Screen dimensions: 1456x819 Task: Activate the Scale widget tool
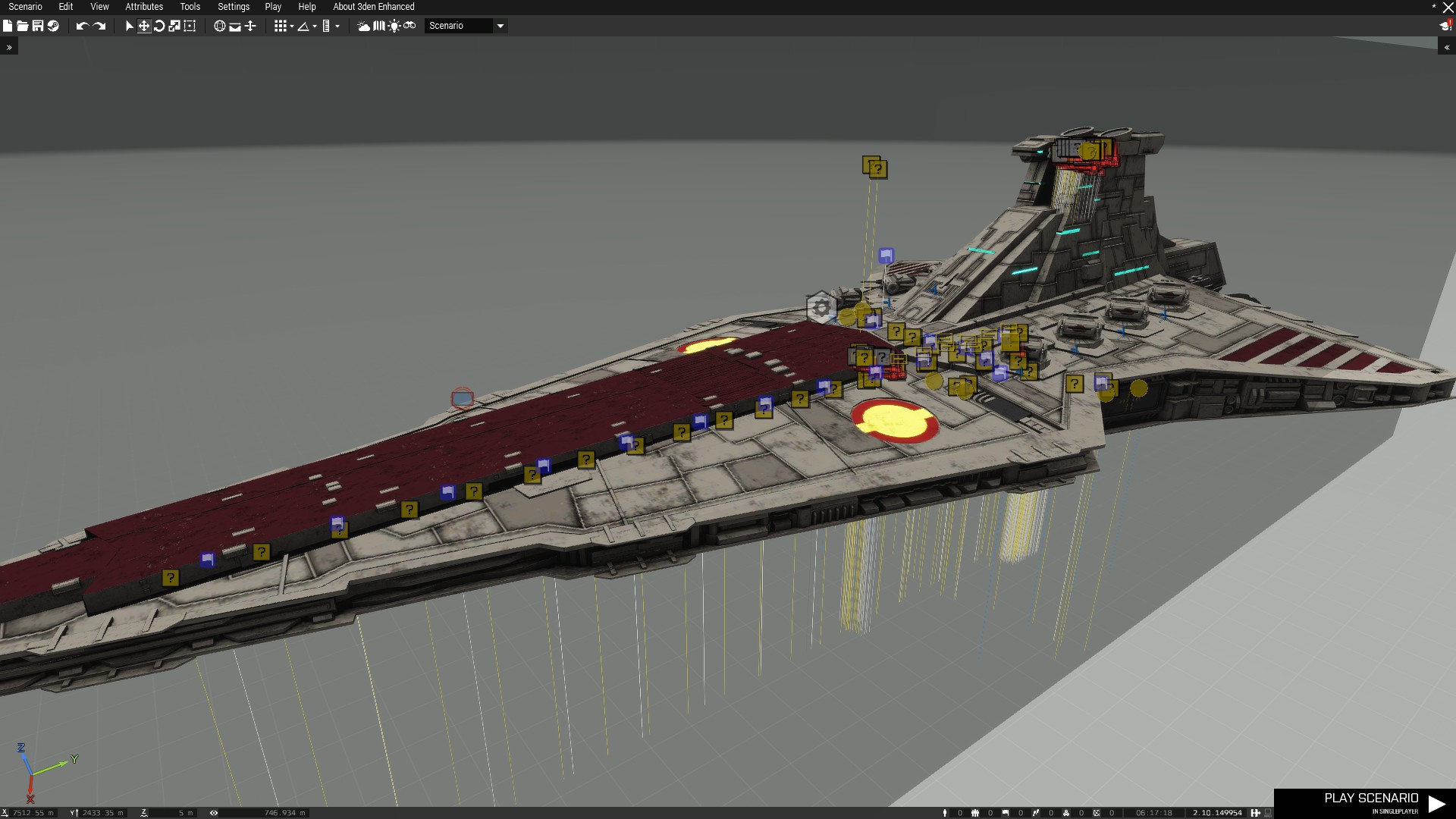[174, 26]
